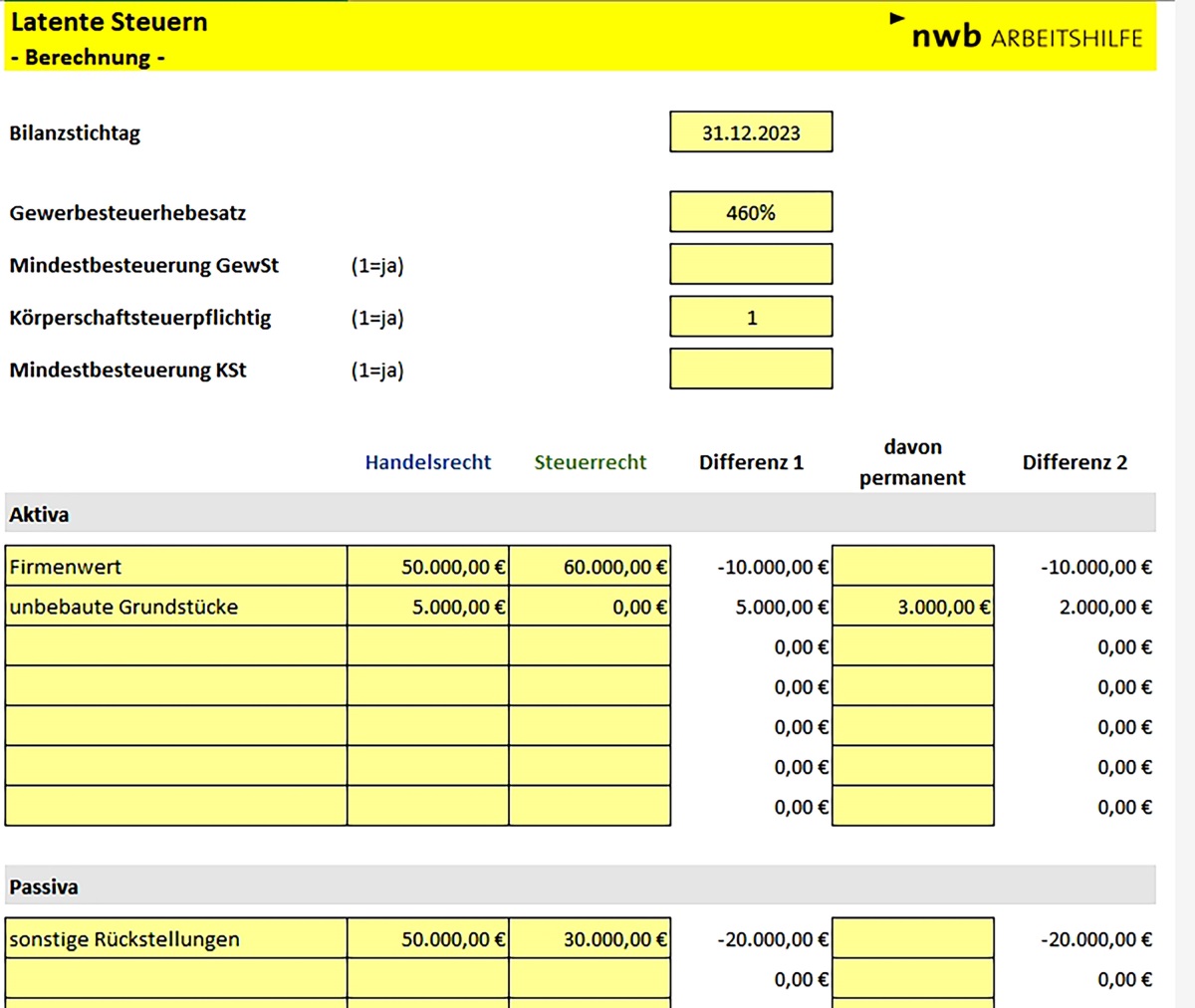Click the nwb Arbeitshilfe logo
Screen dimensions: 1195x1008
(x=1025, y=36)
